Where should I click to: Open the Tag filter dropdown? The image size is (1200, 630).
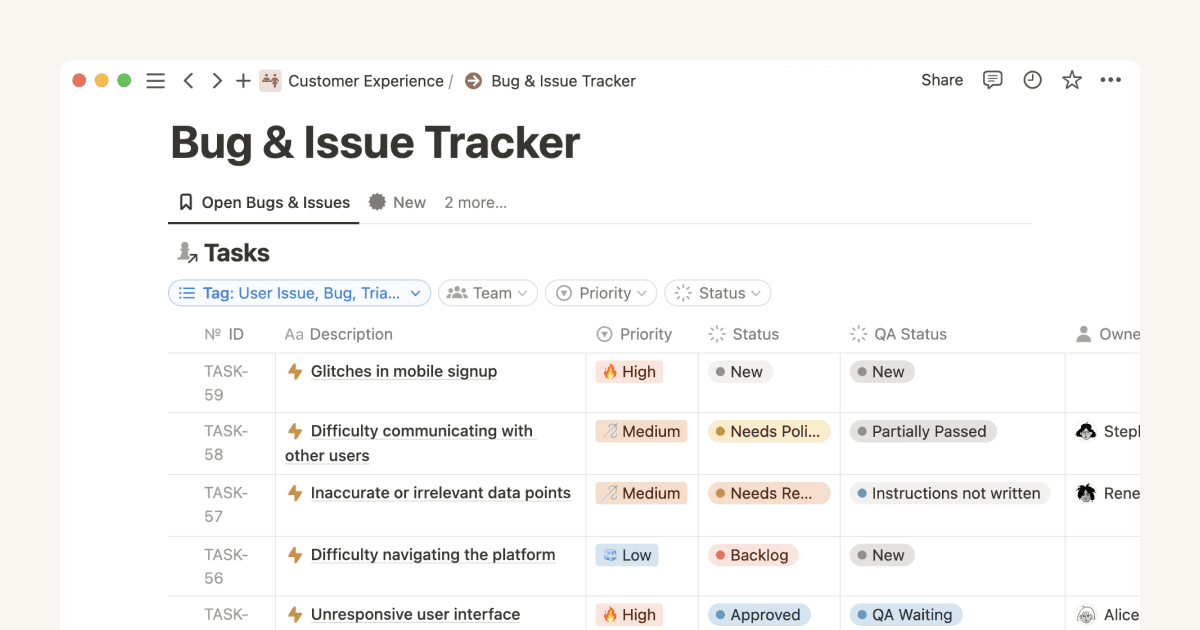point(299,292)
